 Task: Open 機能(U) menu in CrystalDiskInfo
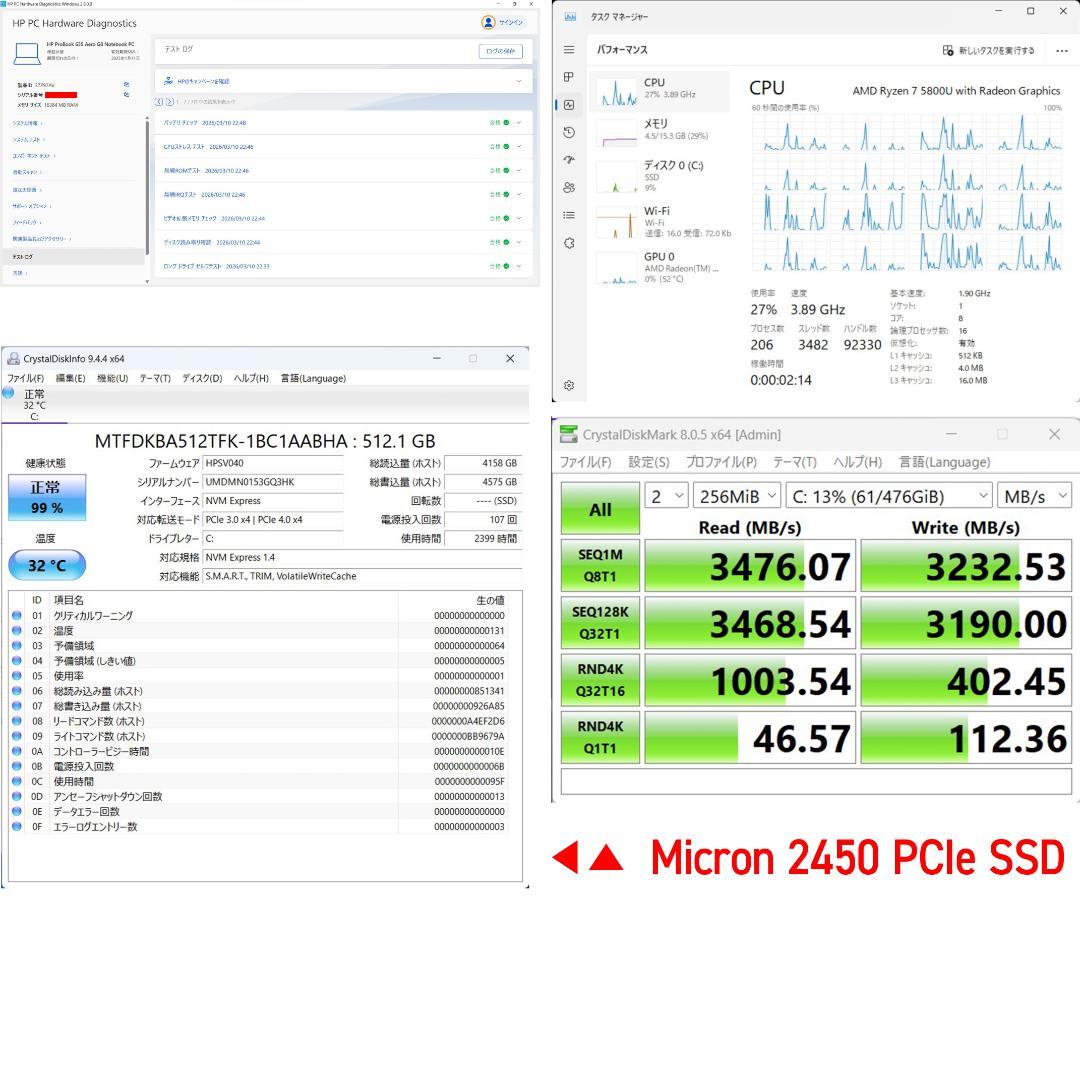pyautogui.click(x=112, y=378)
